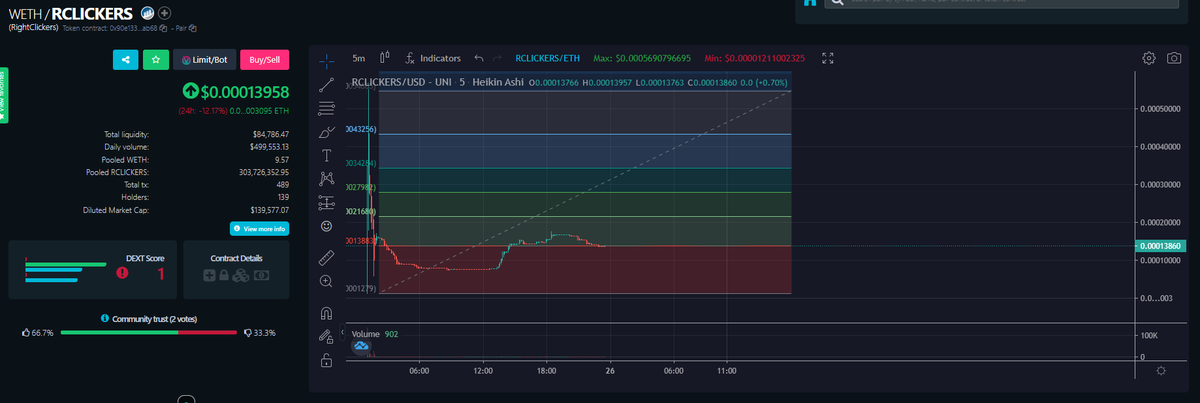Open chart settings gear
The image size is (1200, 403).
click(x=1149, y=58)
